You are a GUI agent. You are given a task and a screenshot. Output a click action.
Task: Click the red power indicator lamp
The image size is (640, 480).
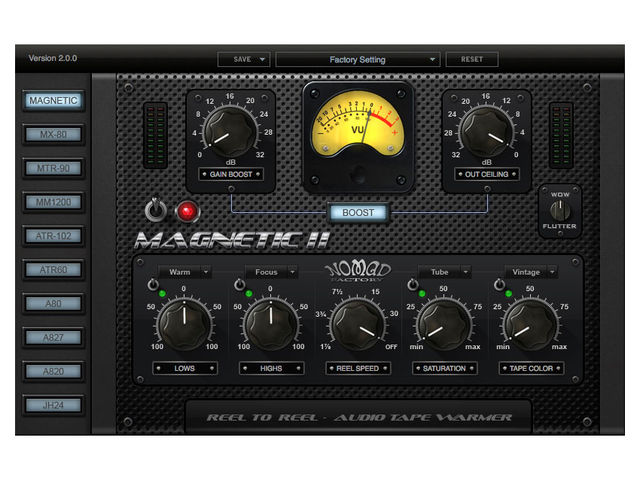pos(187,211)
